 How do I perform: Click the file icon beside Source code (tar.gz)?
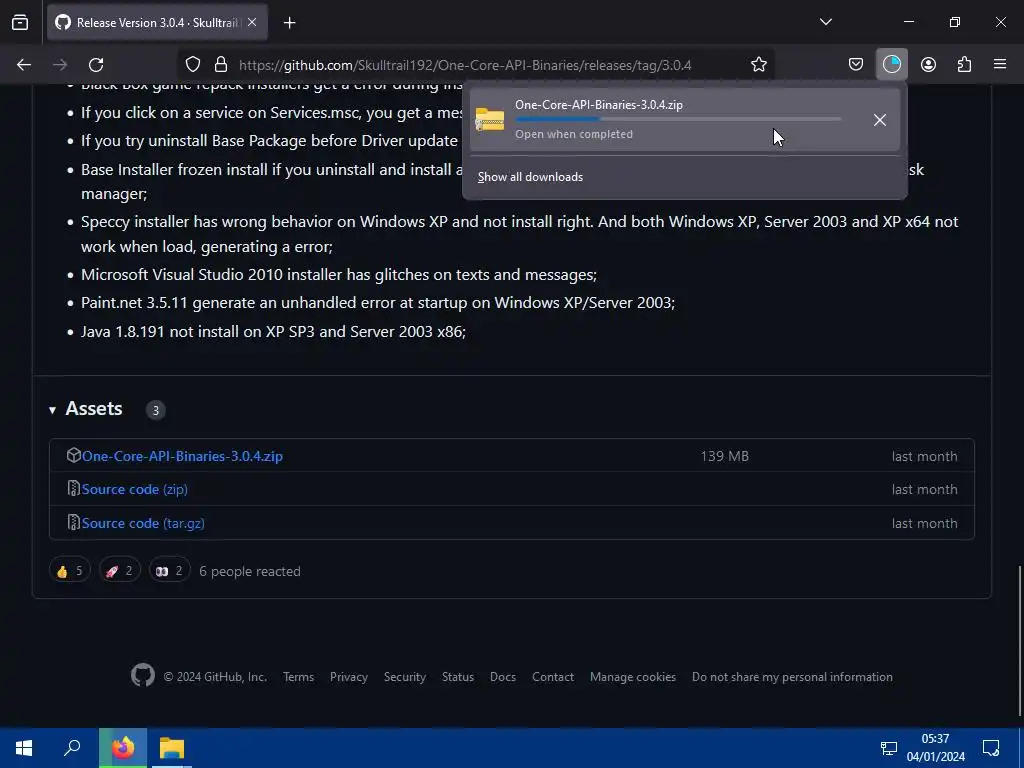pos(74,522)
